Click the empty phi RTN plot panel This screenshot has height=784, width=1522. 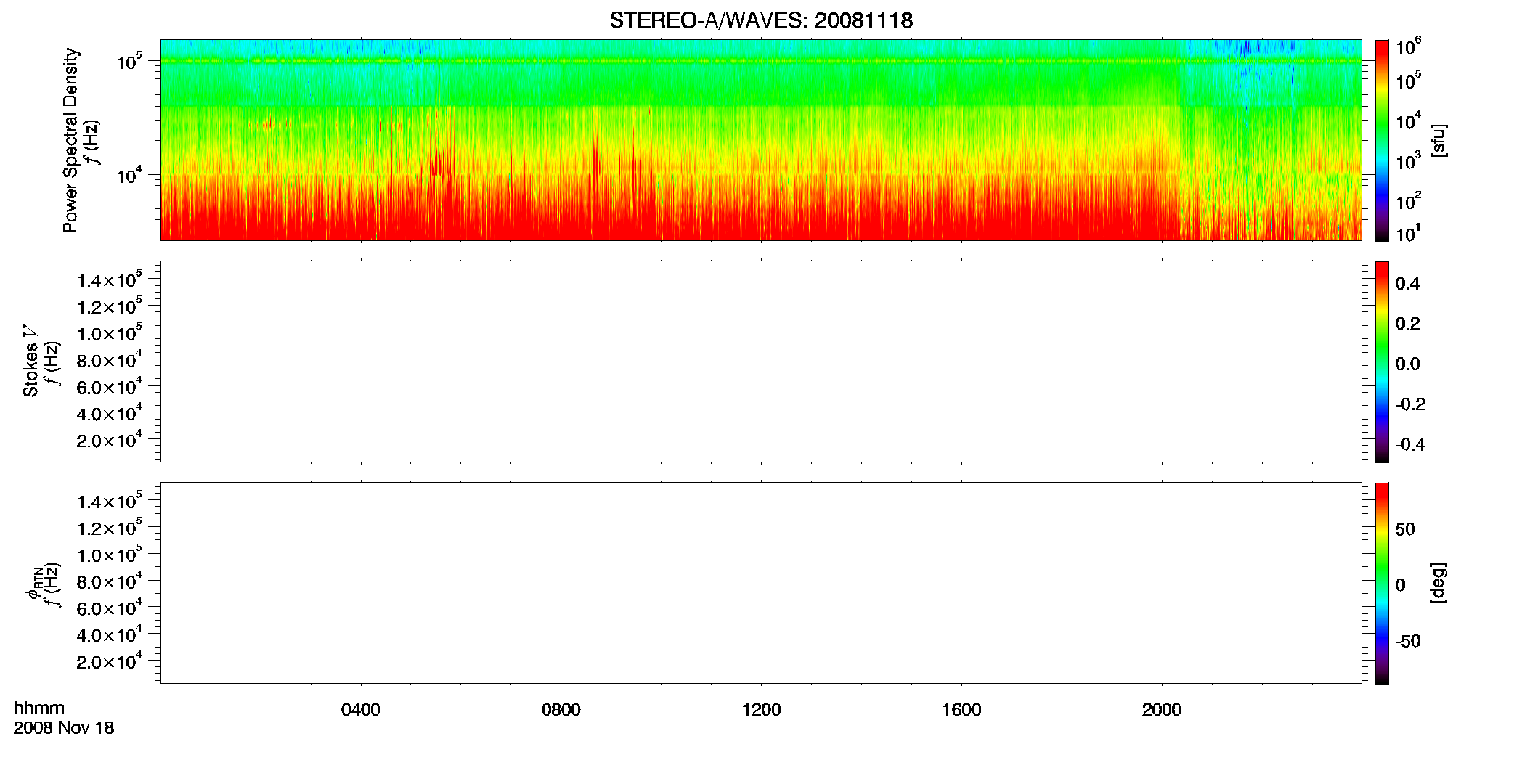click(x=761, y=583)
